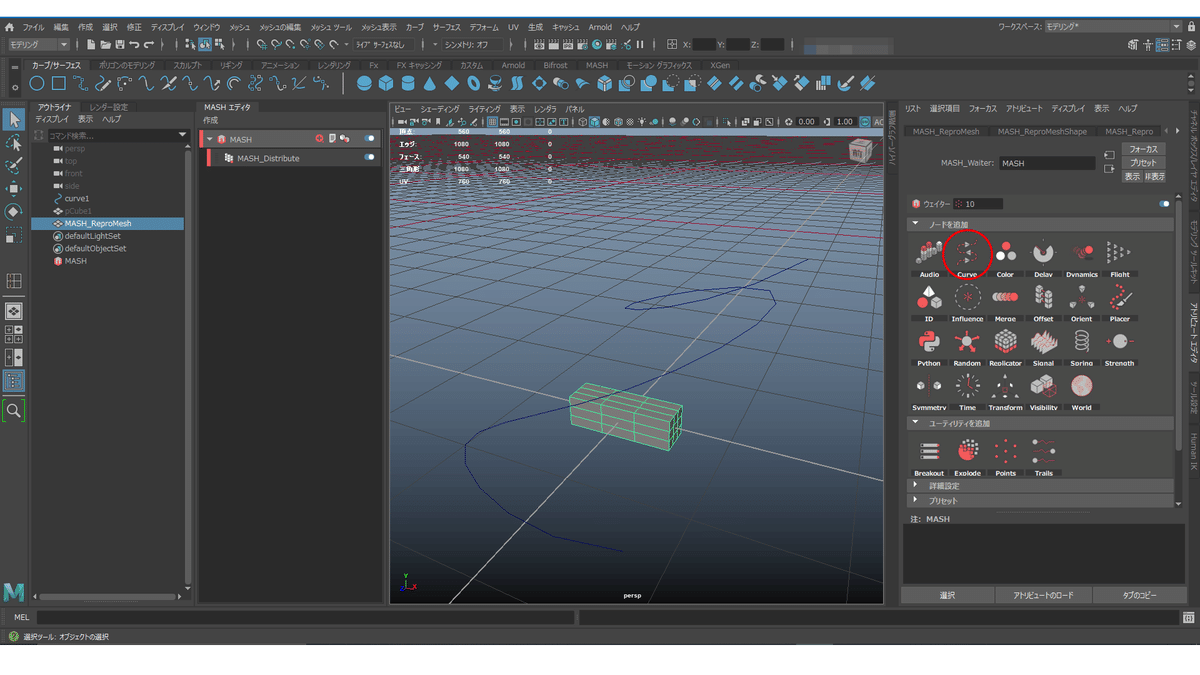Toggle the MASH network enable switch in the MASH editor
The height and width of the screenshot is (675, 1200).
tap(369, 139)
